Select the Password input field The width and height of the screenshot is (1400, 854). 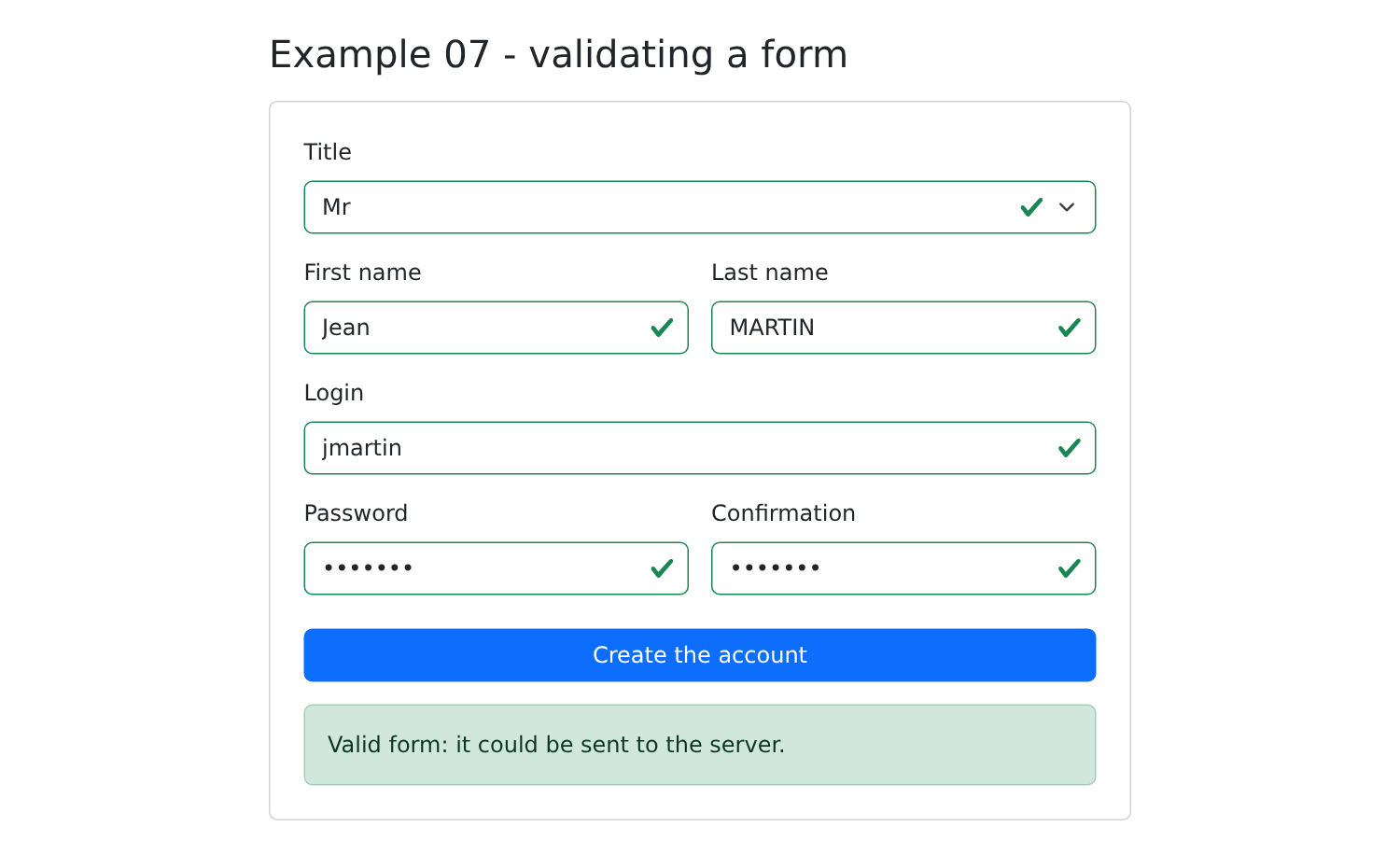pyautogui.click(x=496, y=568)
